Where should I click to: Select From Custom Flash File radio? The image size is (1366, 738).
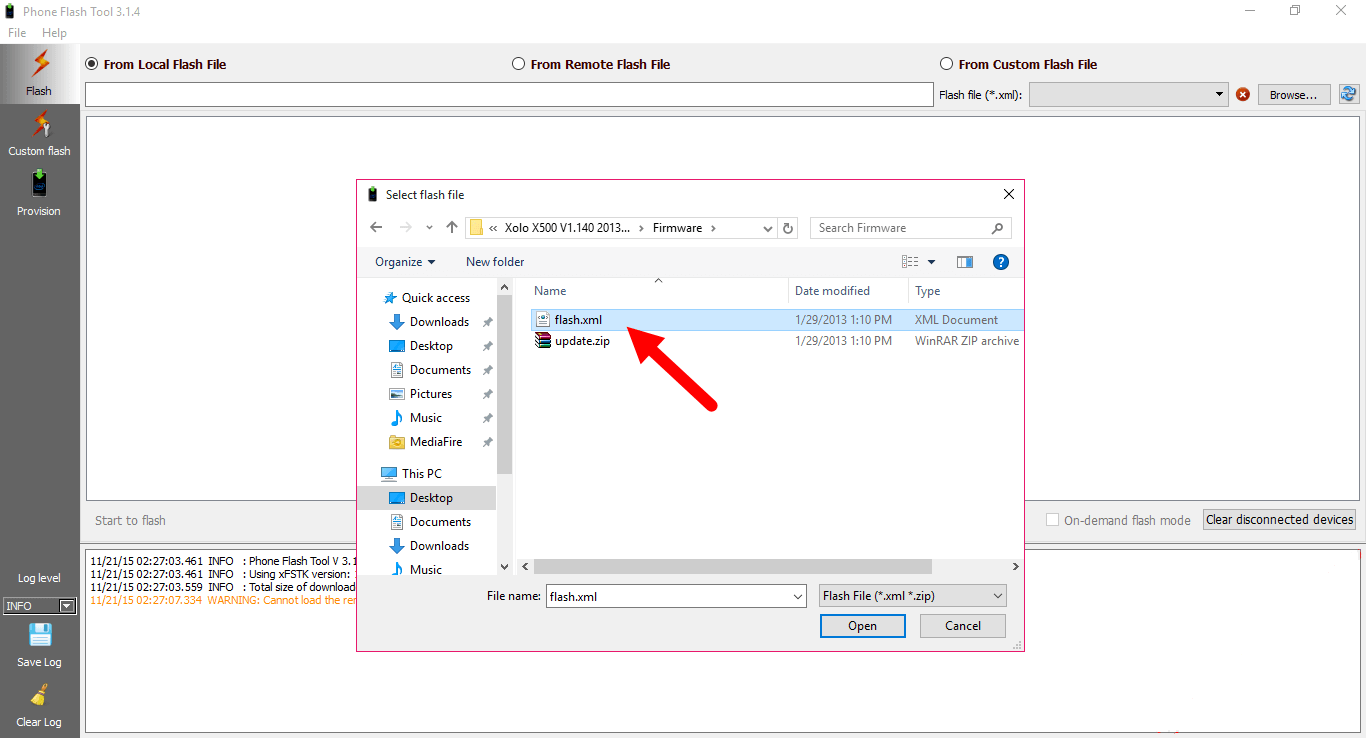coord(946,64)
